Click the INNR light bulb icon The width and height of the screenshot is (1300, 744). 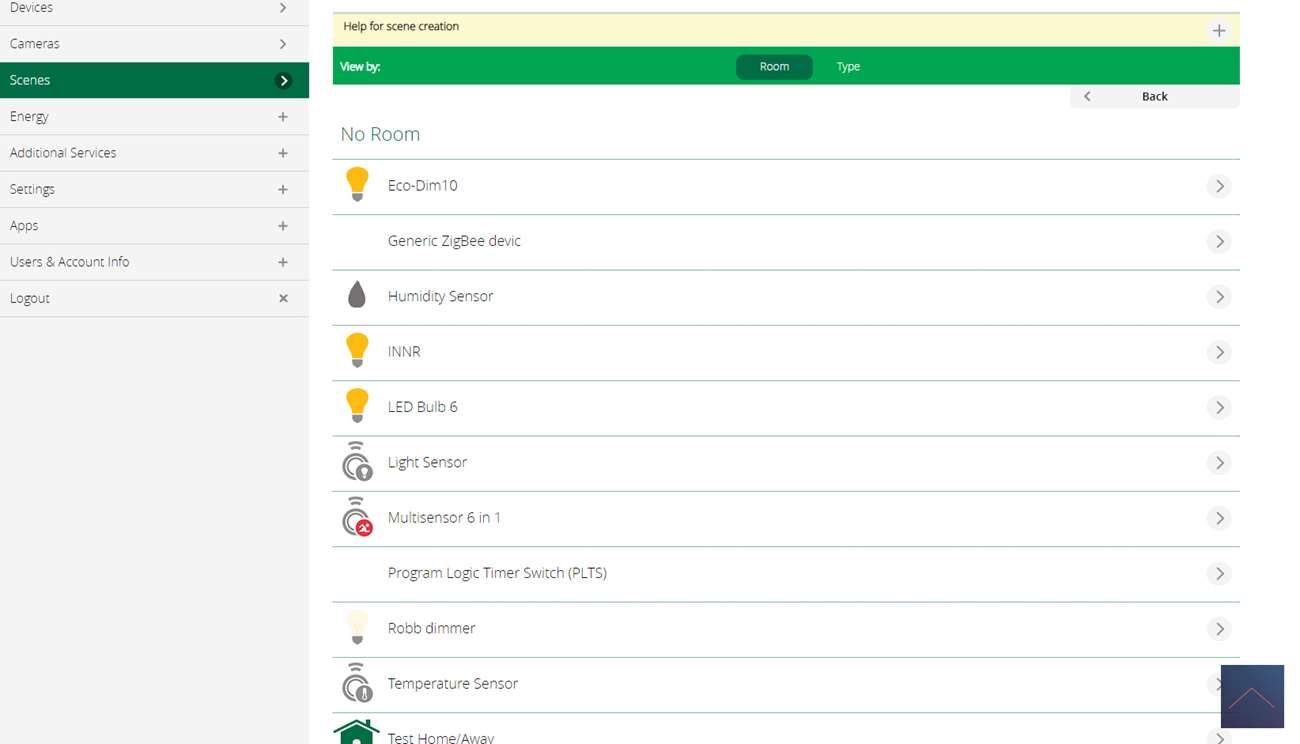click(357, 351)
